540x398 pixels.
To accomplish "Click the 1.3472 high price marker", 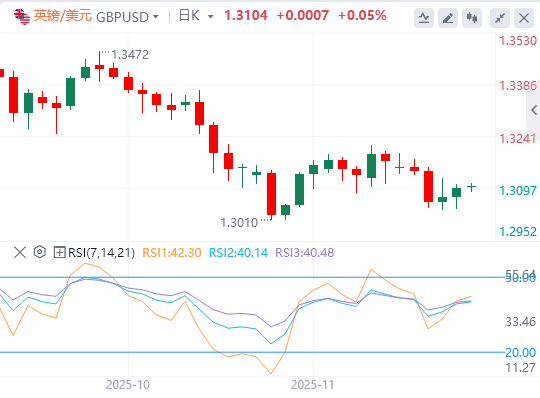I will [130, 55].
